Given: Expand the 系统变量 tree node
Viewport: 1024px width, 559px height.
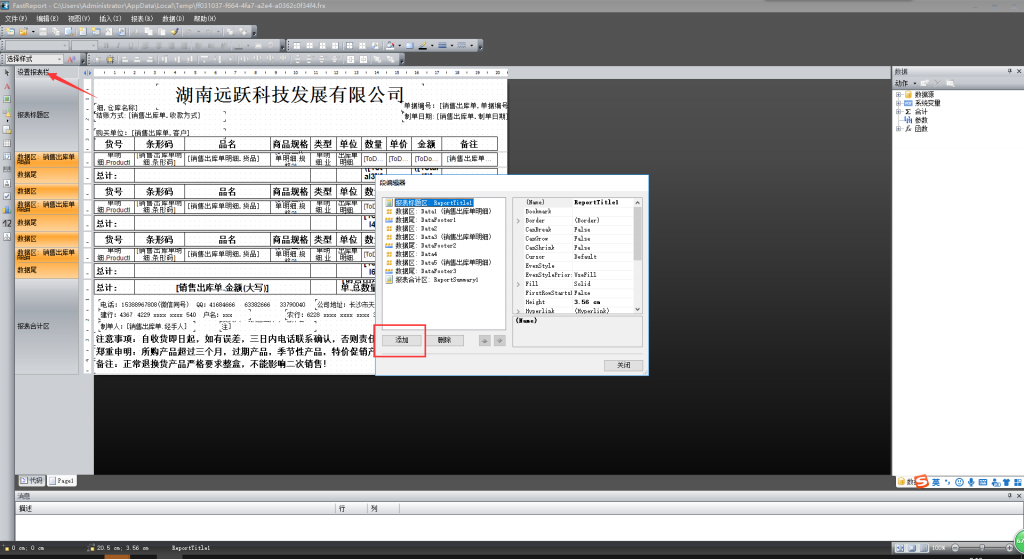Looking at the screenshot, I should (x=899, y=103).
